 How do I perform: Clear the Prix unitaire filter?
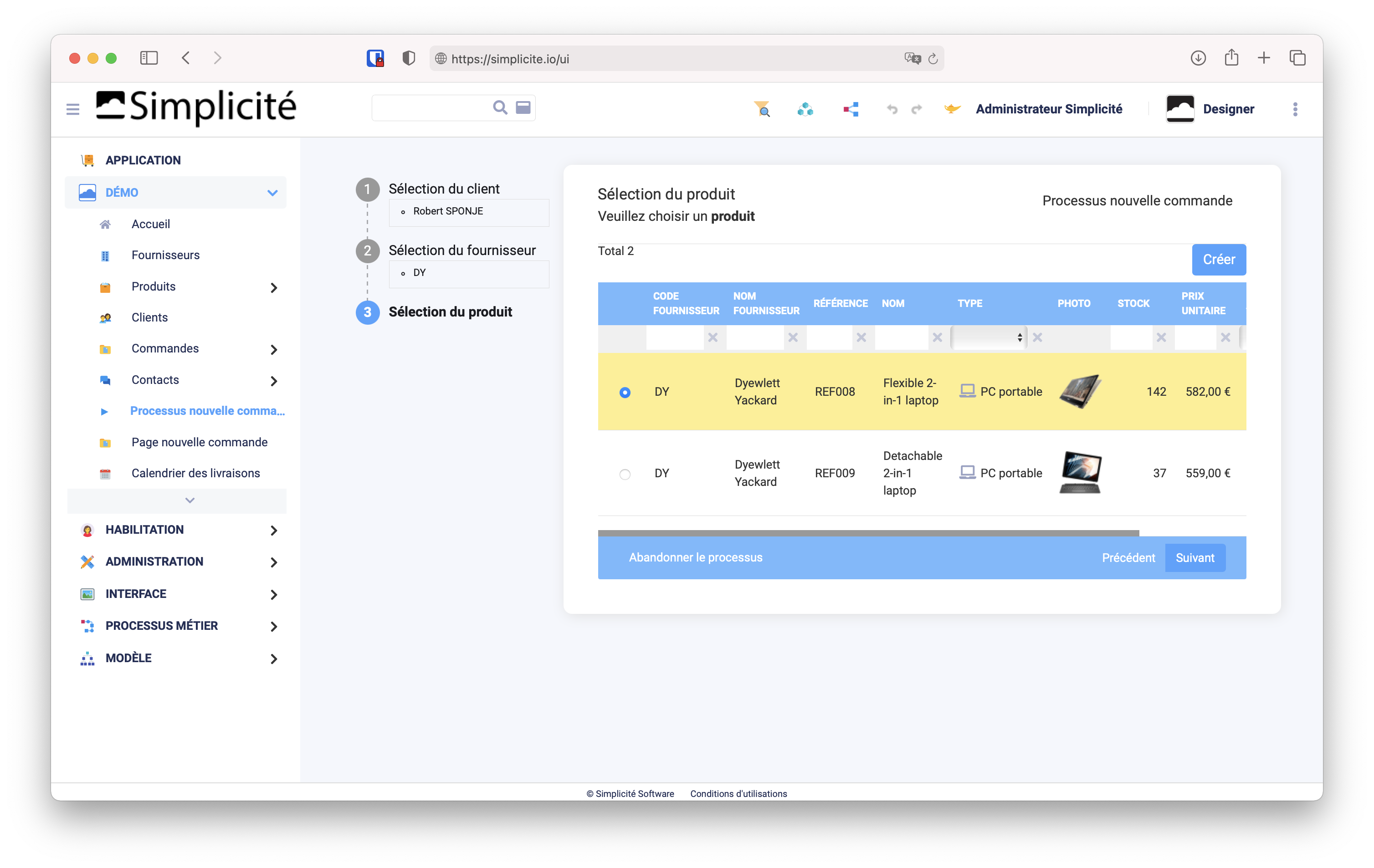click(1225, 337)
